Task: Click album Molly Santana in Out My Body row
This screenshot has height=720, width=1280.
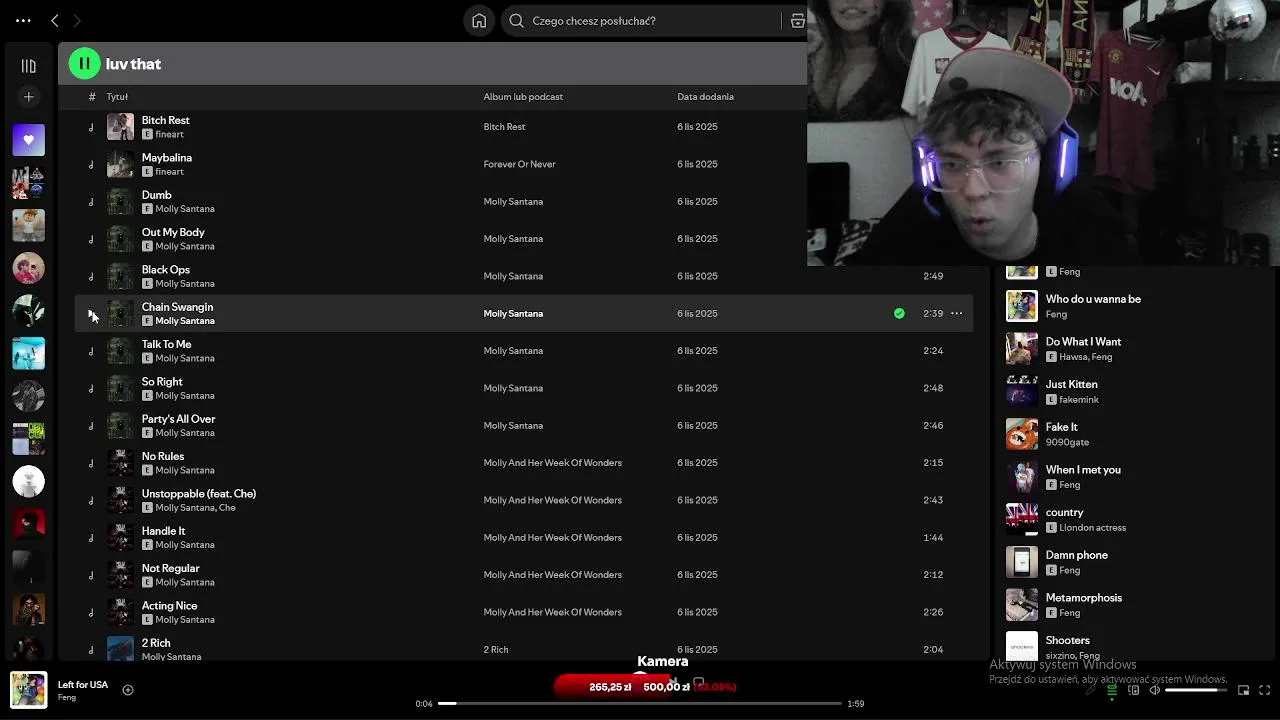Action: (x=513, y=239)
